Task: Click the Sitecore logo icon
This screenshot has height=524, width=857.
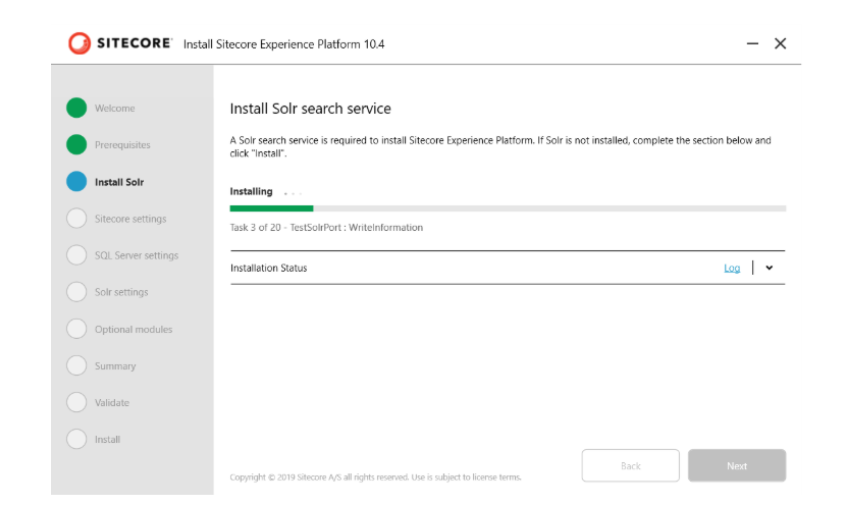Action: [79, 43]
